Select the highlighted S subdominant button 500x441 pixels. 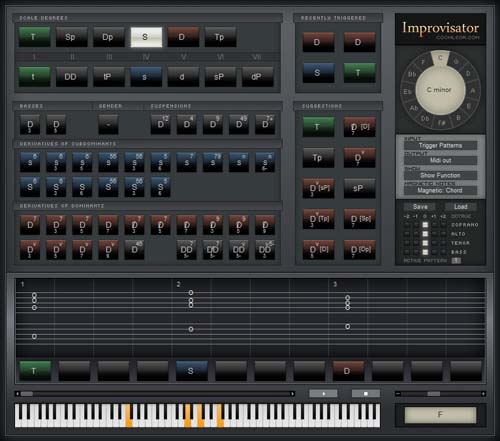click(146, 37)
